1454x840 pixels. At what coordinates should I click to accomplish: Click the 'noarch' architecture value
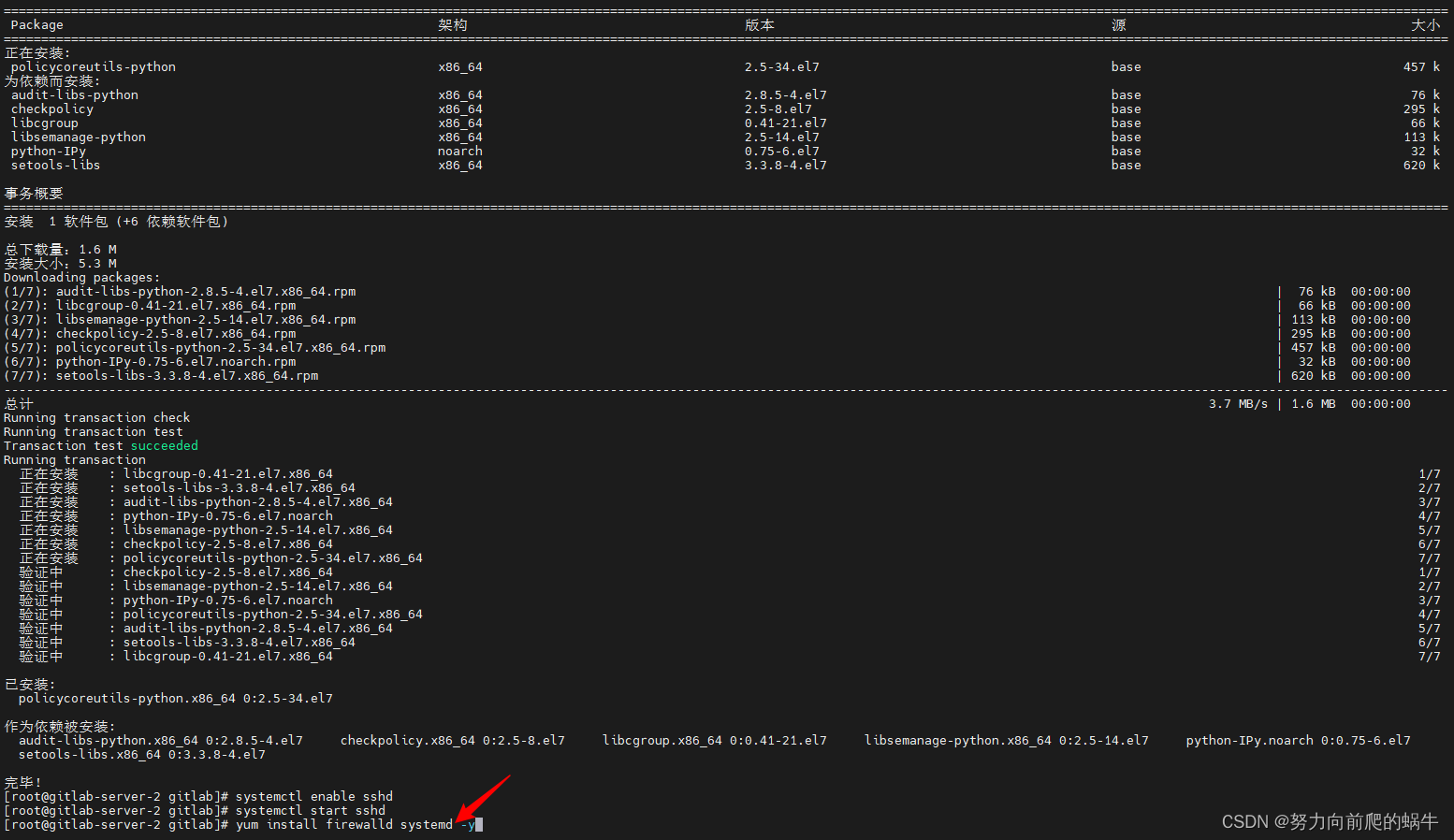[460, 152]
